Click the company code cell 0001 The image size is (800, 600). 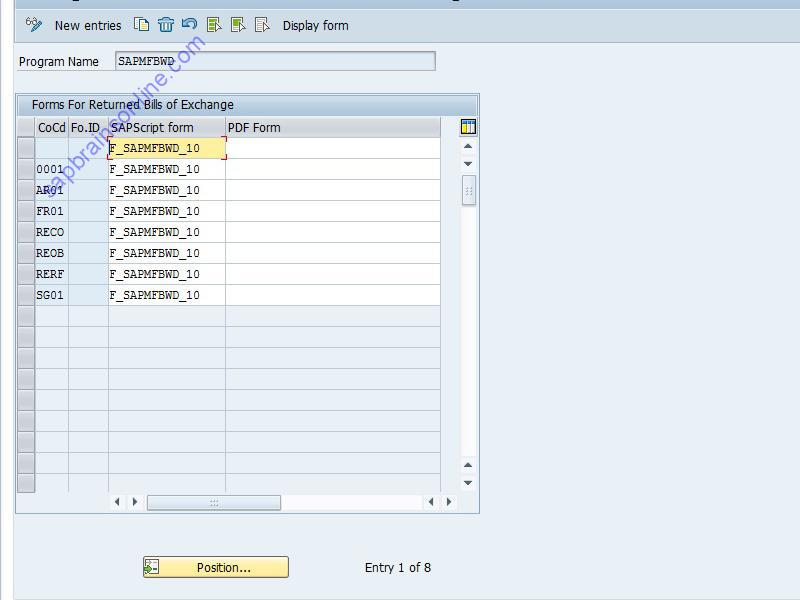(52, 169)
